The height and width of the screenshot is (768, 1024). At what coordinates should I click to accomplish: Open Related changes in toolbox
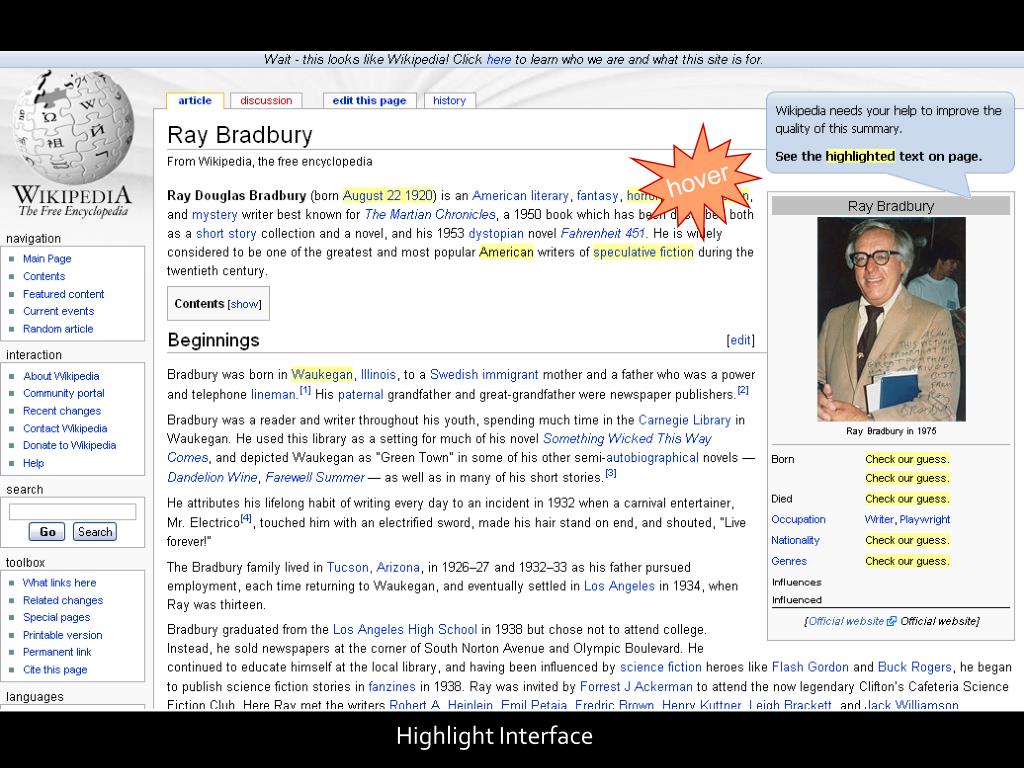(x=63, y=600)
